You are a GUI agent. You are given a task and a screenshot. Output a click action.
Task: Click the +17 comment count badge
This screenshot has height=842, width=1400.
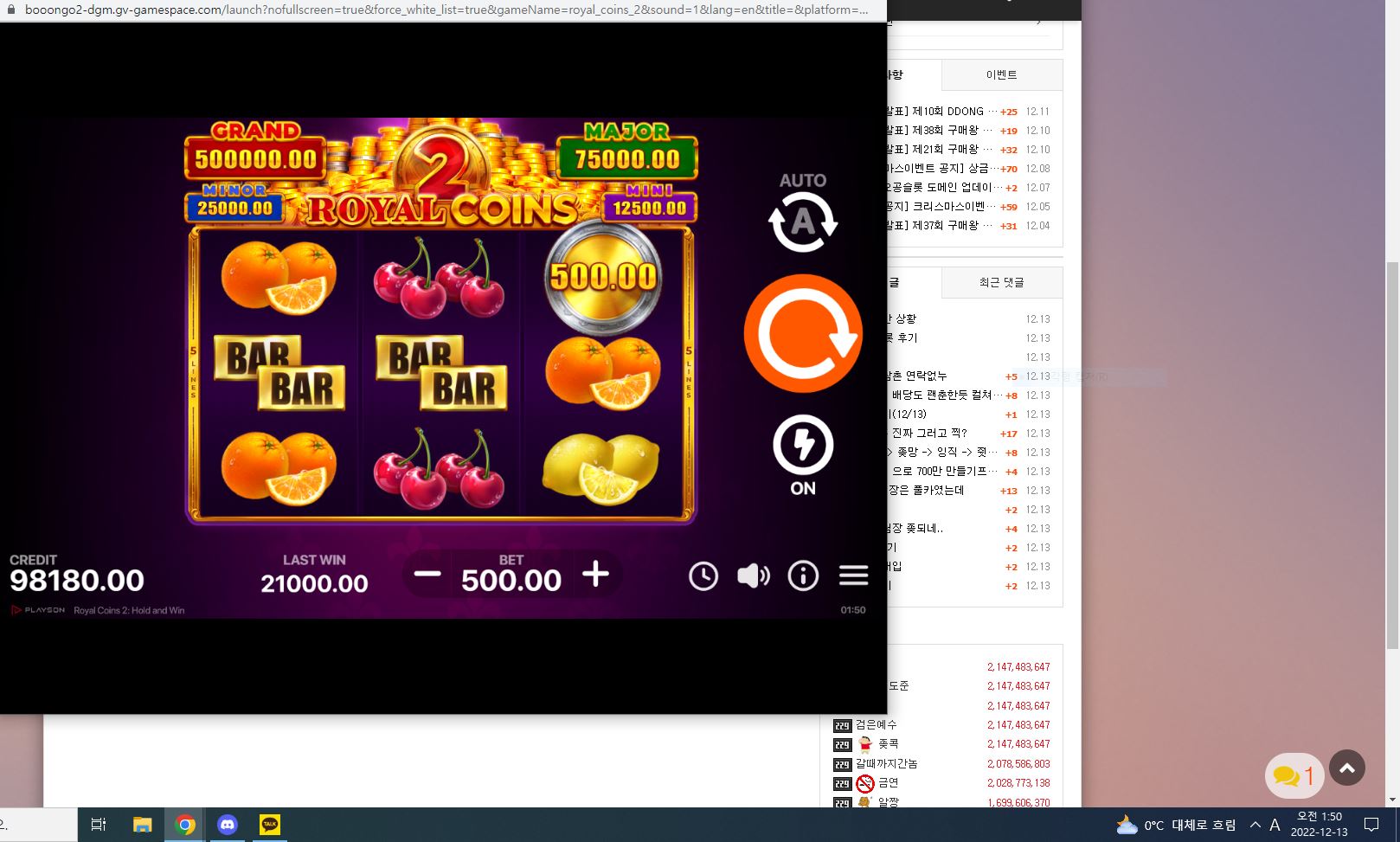[x=1009, y=434]
